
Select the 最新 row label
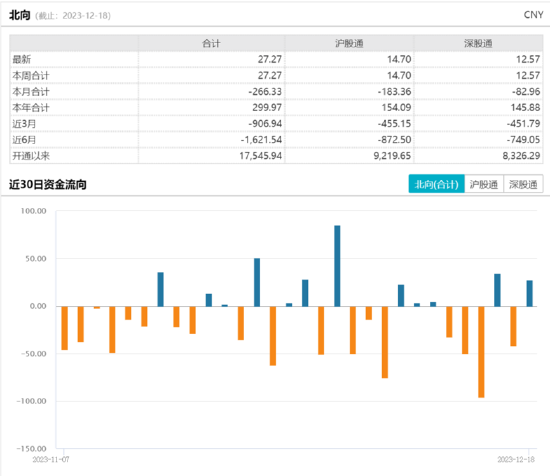click(x=22, y=59)
